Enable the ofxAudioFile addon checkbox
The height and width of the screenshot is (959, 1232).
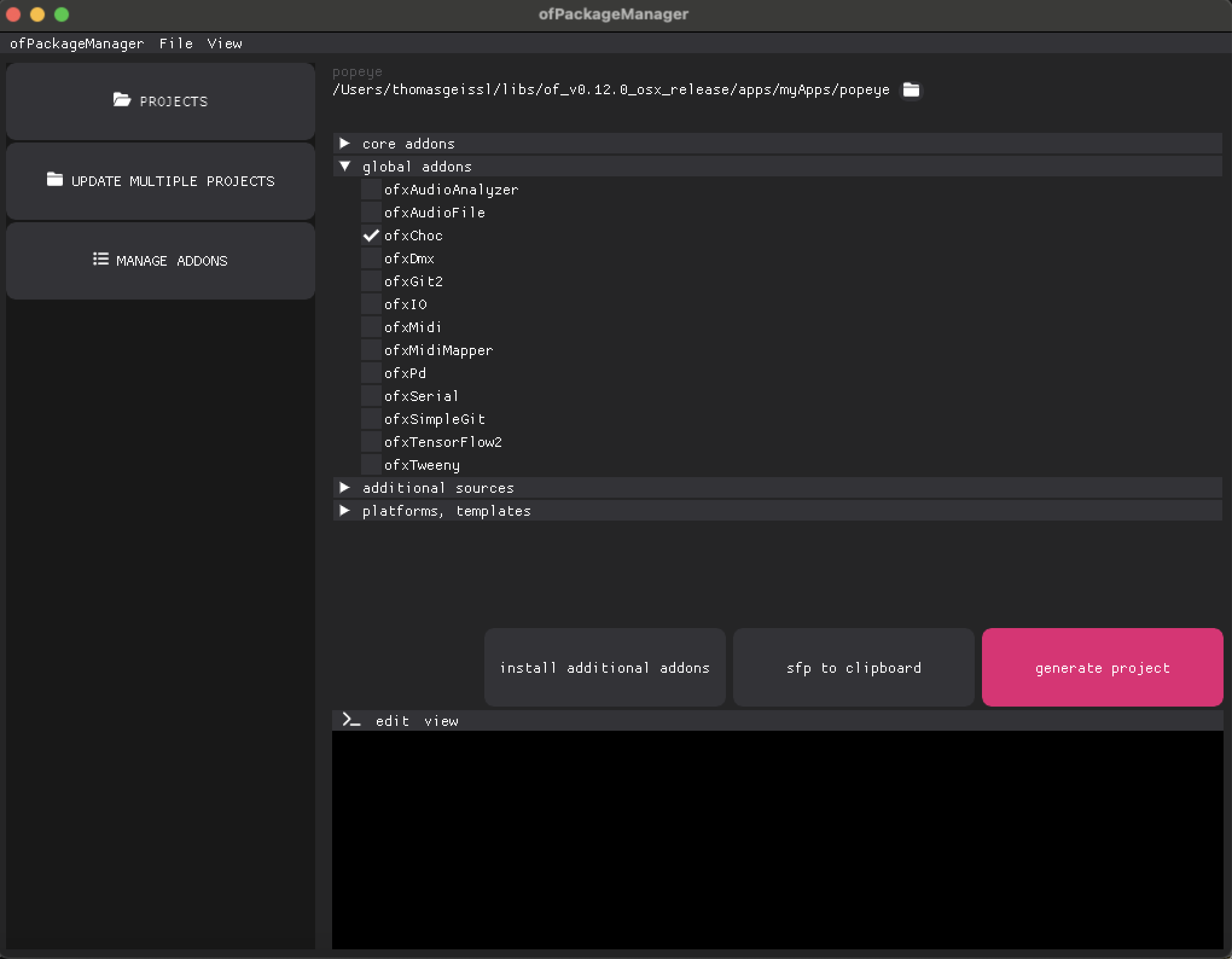(371, 213)
